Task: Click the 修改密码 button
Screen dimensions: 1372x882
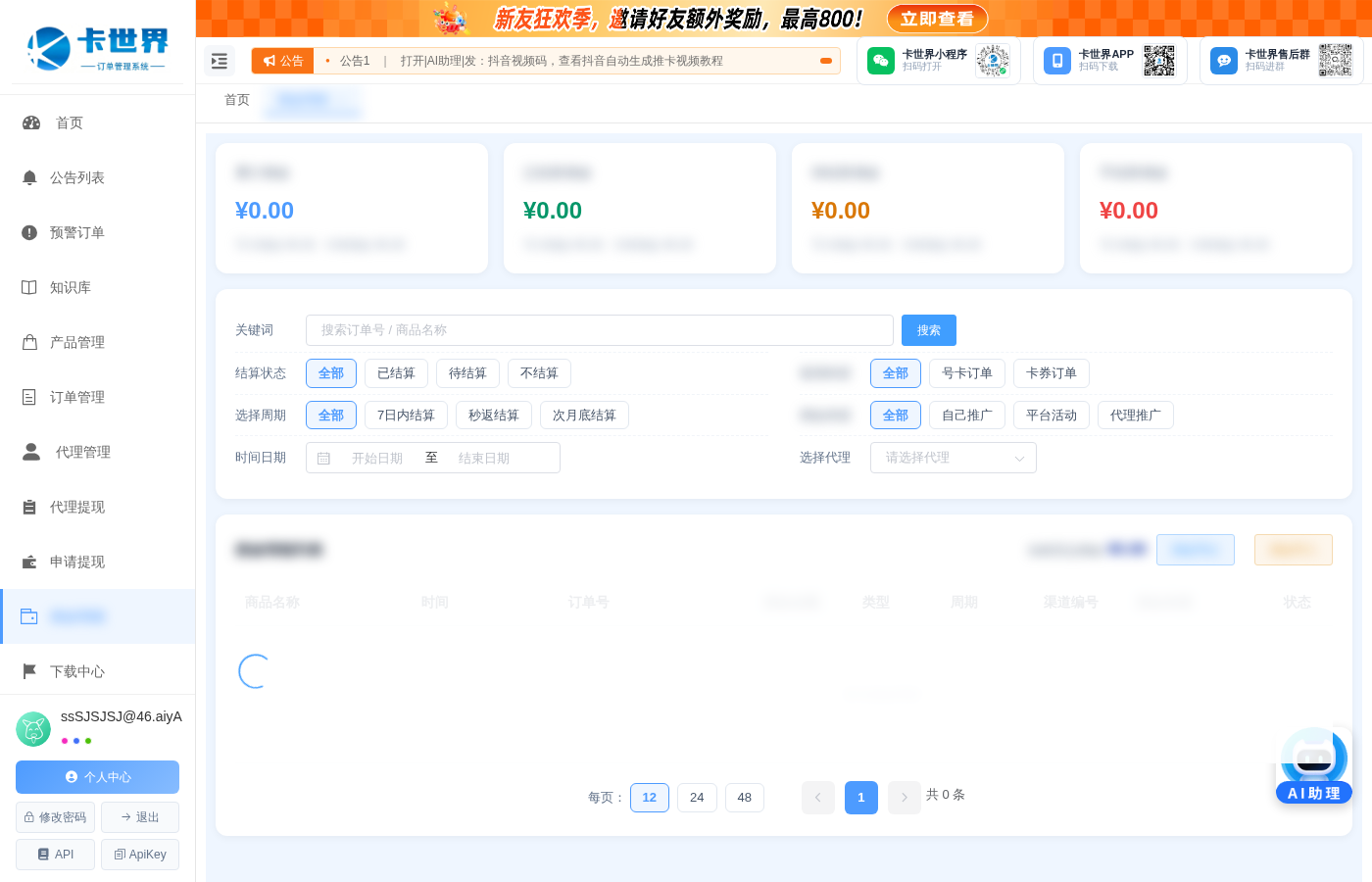Action: 56,817
